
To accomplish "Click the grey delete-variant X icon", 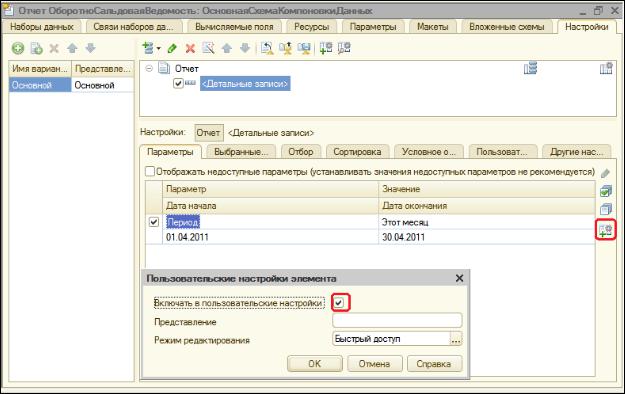I will tap(54, 48).
